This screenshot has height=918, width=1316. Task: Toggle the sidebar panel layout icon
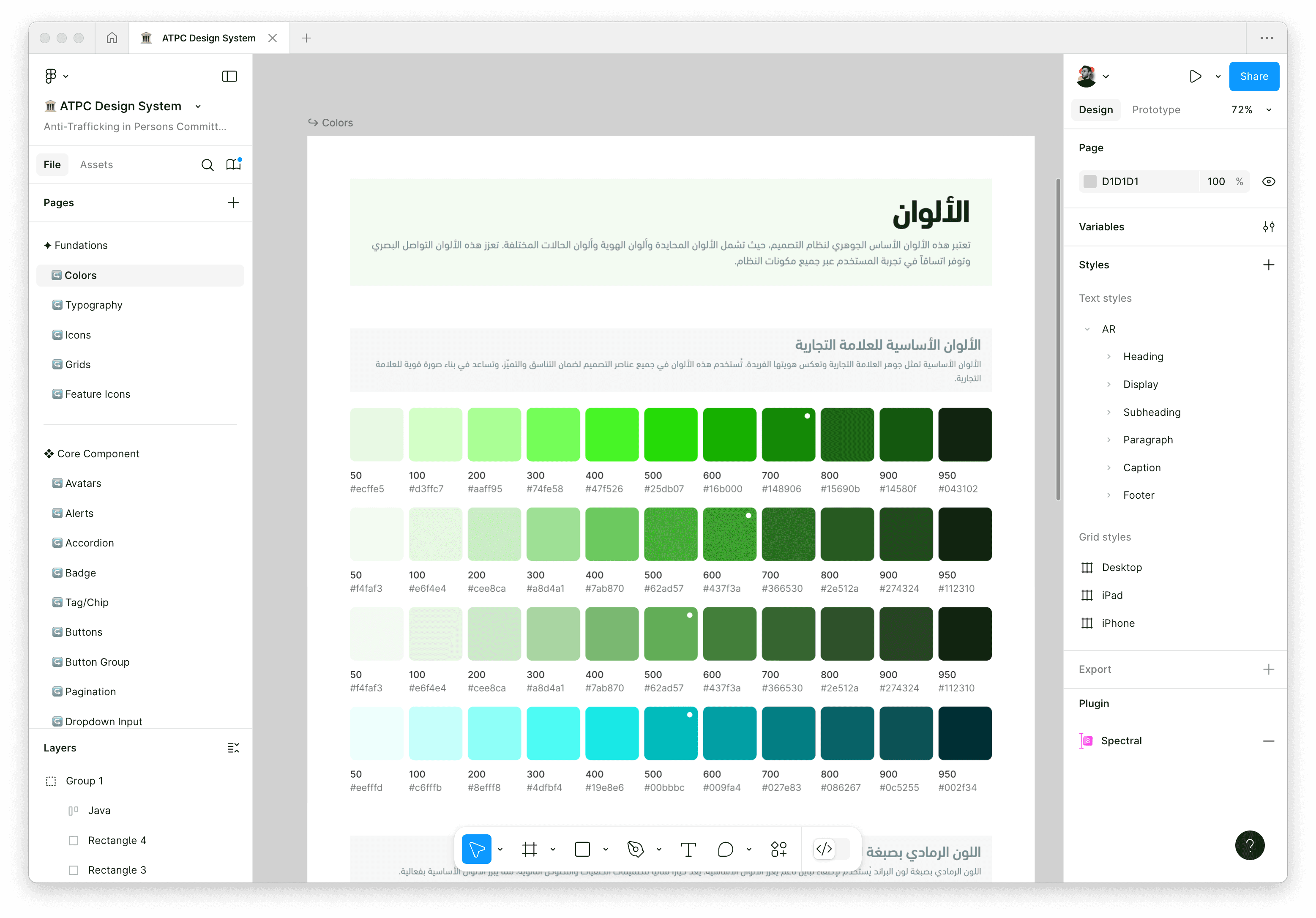229,76
